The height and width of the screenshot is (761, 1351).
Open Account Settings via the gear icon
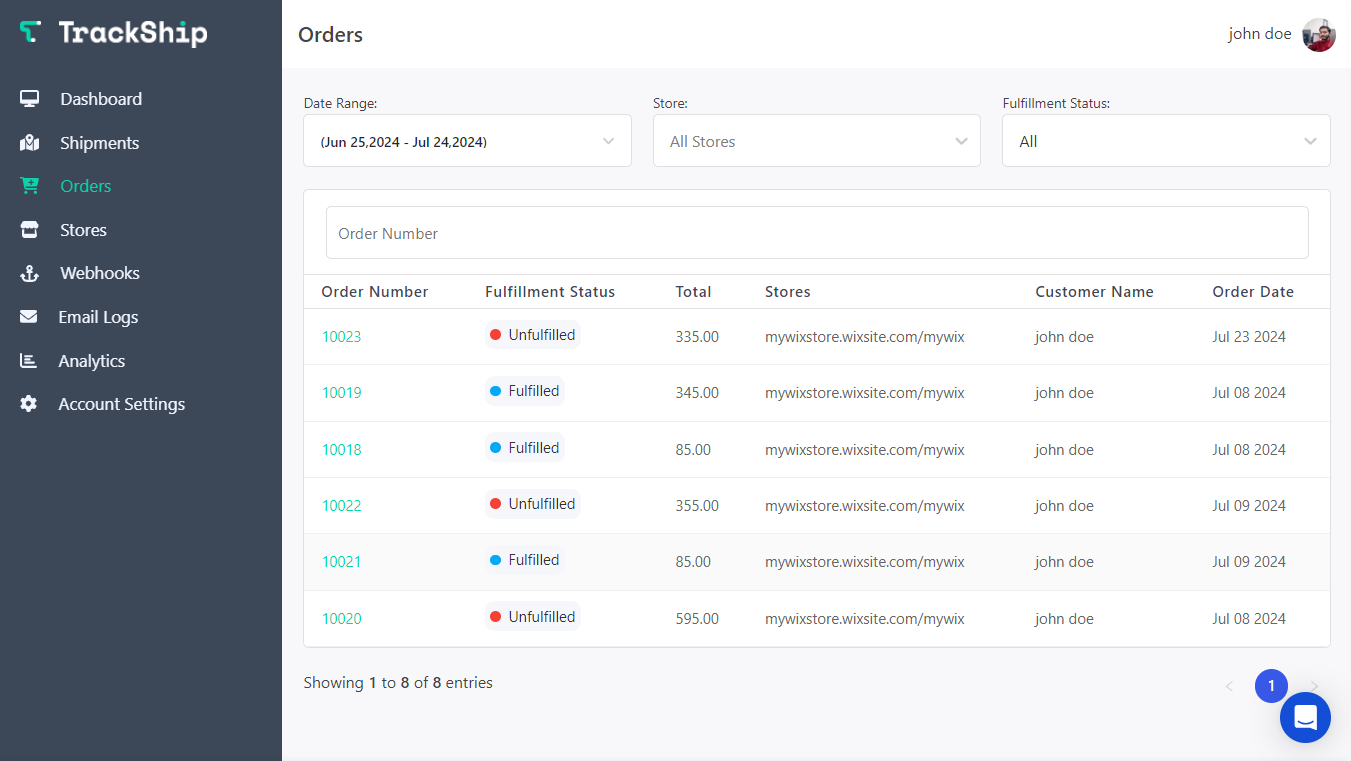(29, 404)
